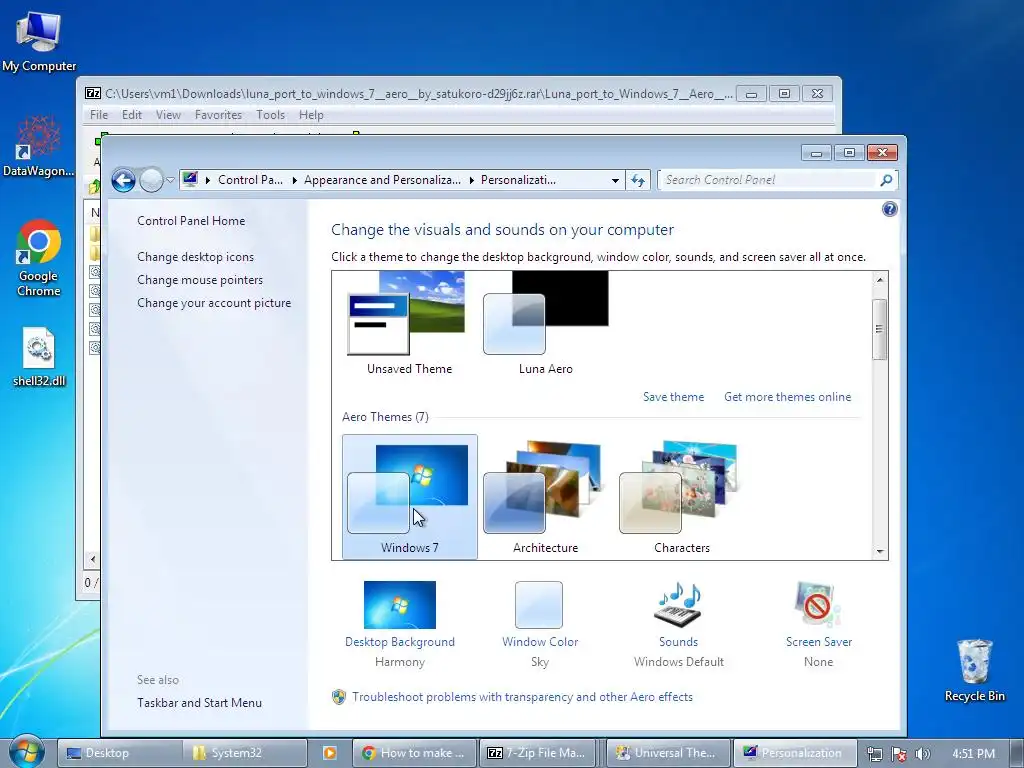Screen dimensions: 1024x768
Task: Select the shell32.dll file on the desktop
Action: point(39,357)
